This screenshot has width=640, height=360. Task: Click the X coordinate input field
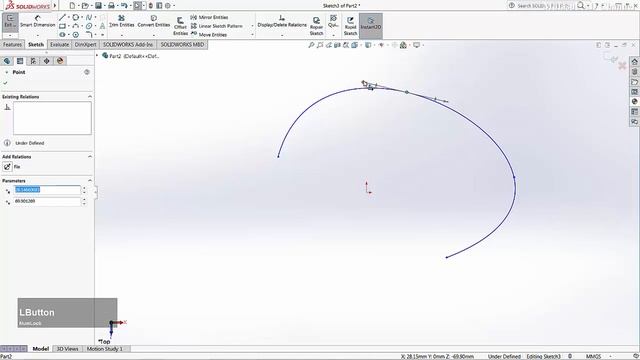point(47,190)
